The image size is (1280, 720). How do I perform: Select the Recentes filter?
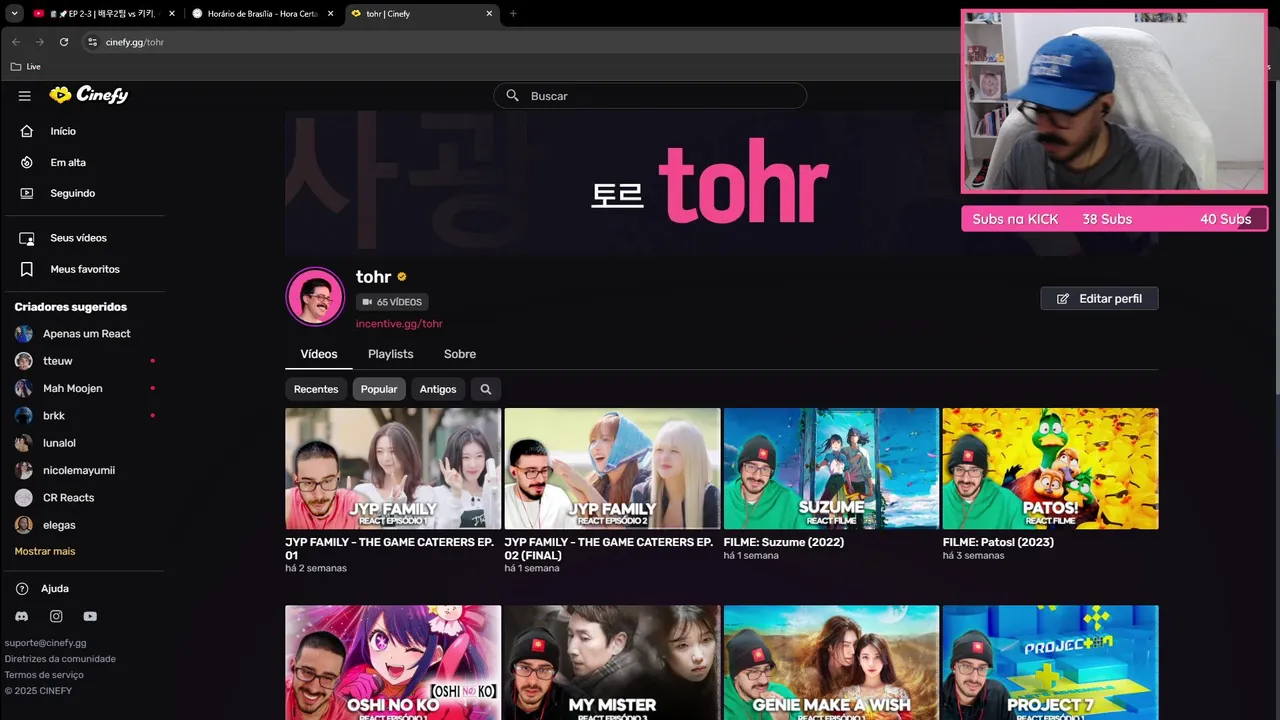316,389
